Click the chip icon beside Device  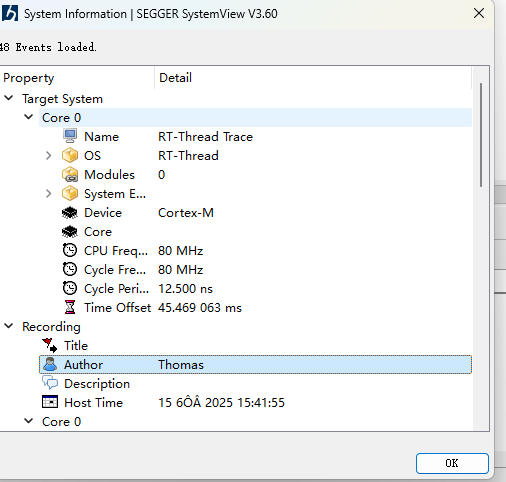coord(70,212)
